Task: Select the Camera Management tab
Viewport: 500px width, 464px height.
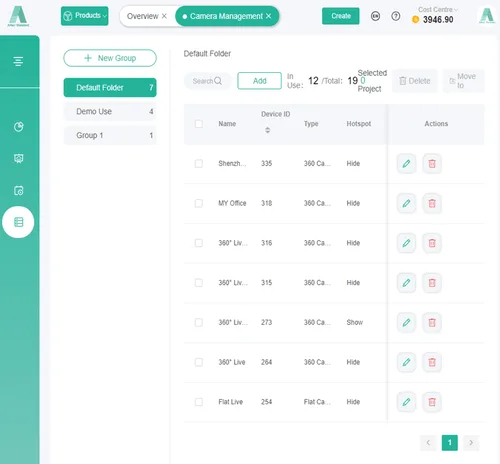Action: click(x=226, y=16)
